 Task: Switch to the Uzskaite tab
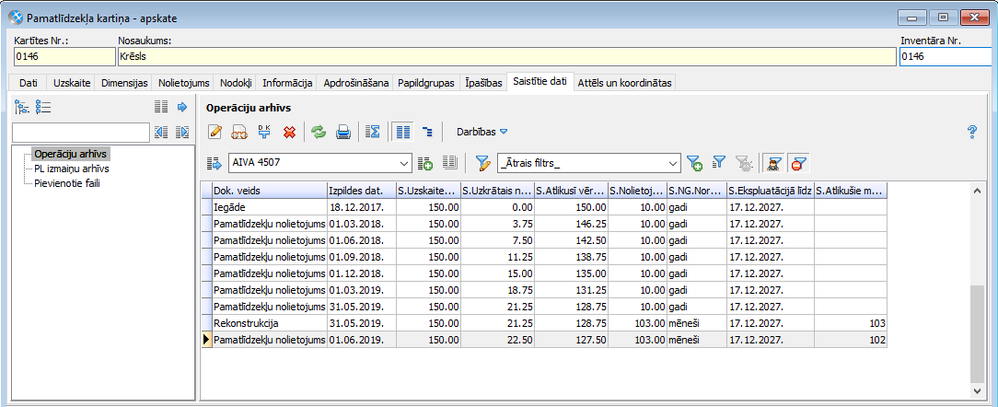click(x=72, y=83)
